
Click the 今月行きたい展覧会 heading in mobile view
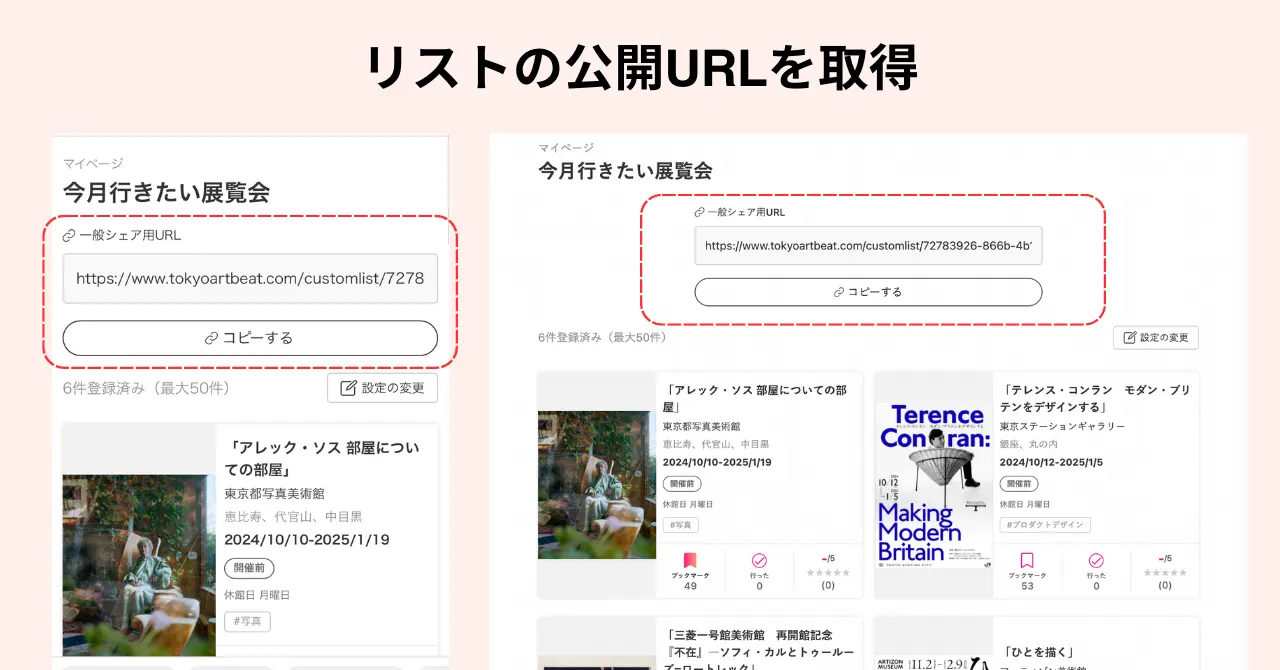(166, 192)
